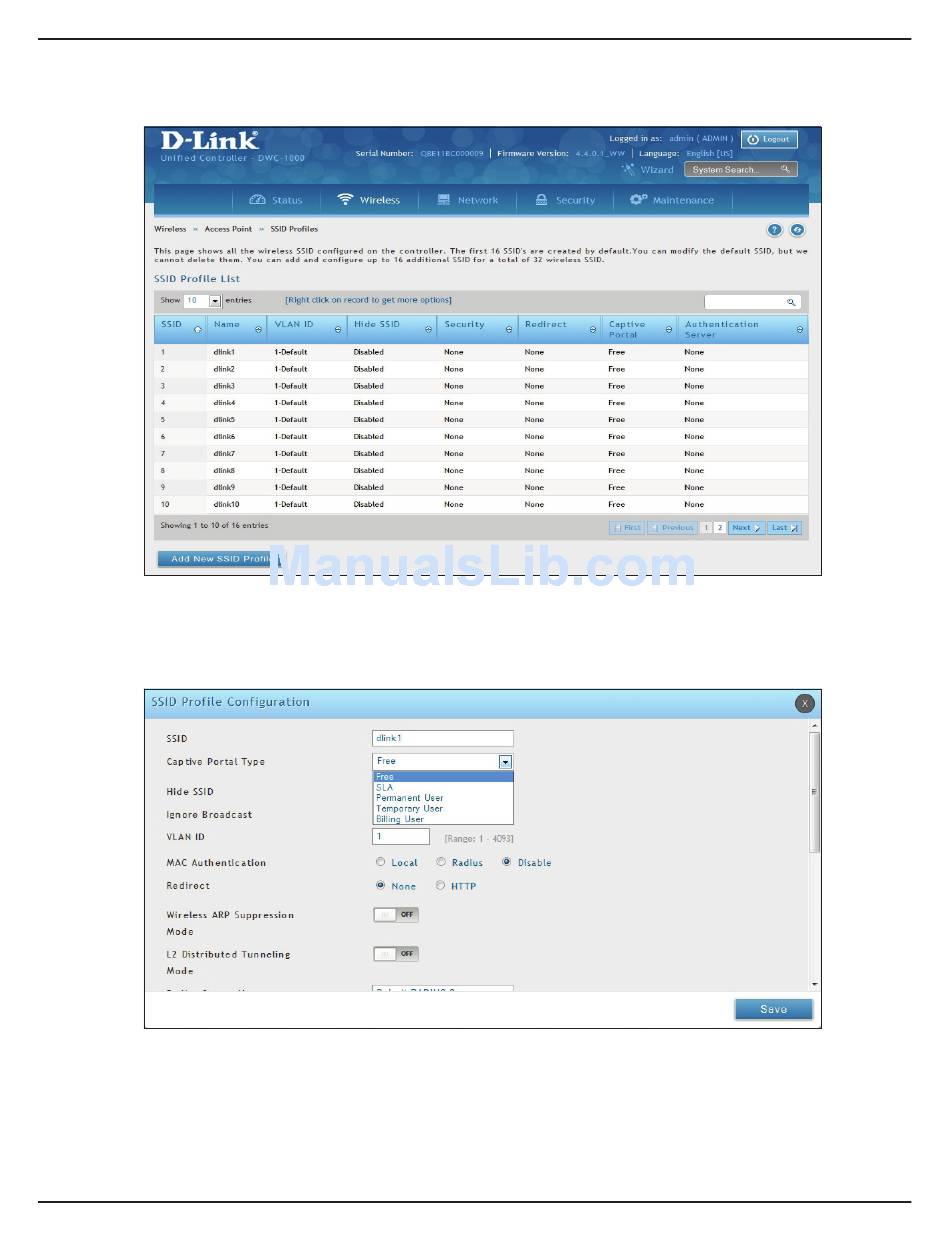Select Local for MAC Authentication
The height and width of the screenshot is (1241, 950).
pos(381,862)
